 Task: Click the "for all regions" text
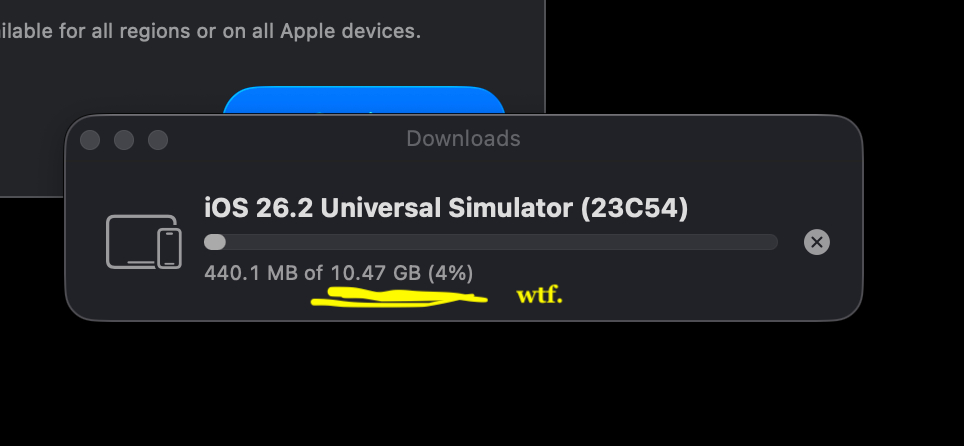pos(130,31)
